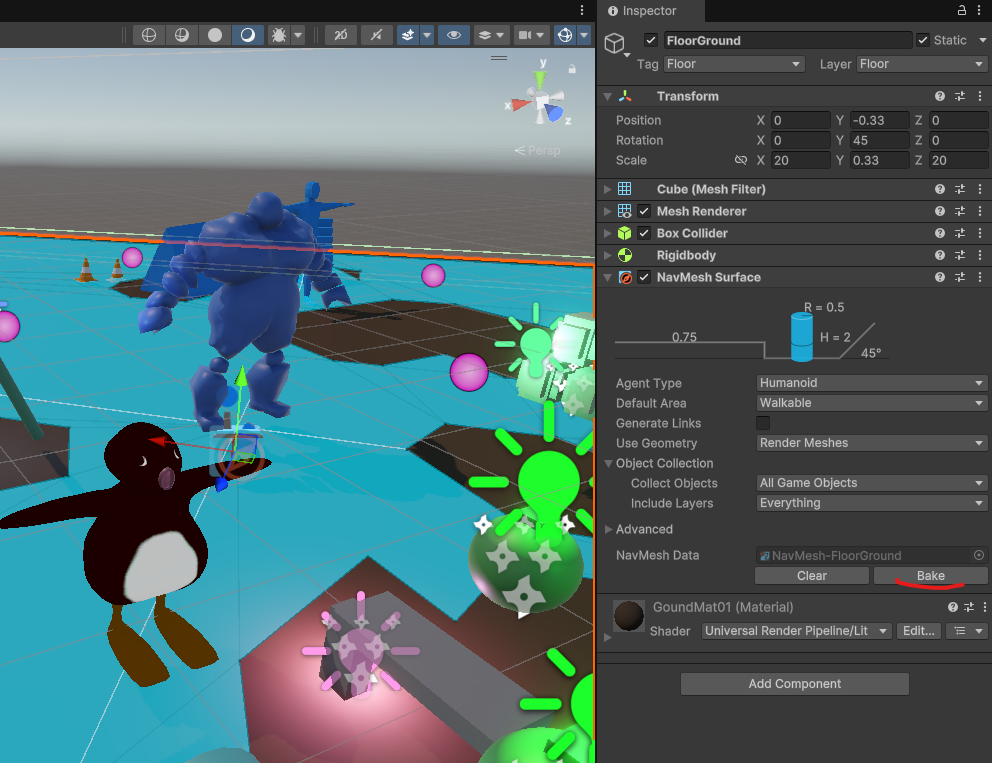Viewport: 992px width, 763px height.
Task: Select unlit draw mode button
Action: point(214,35)
